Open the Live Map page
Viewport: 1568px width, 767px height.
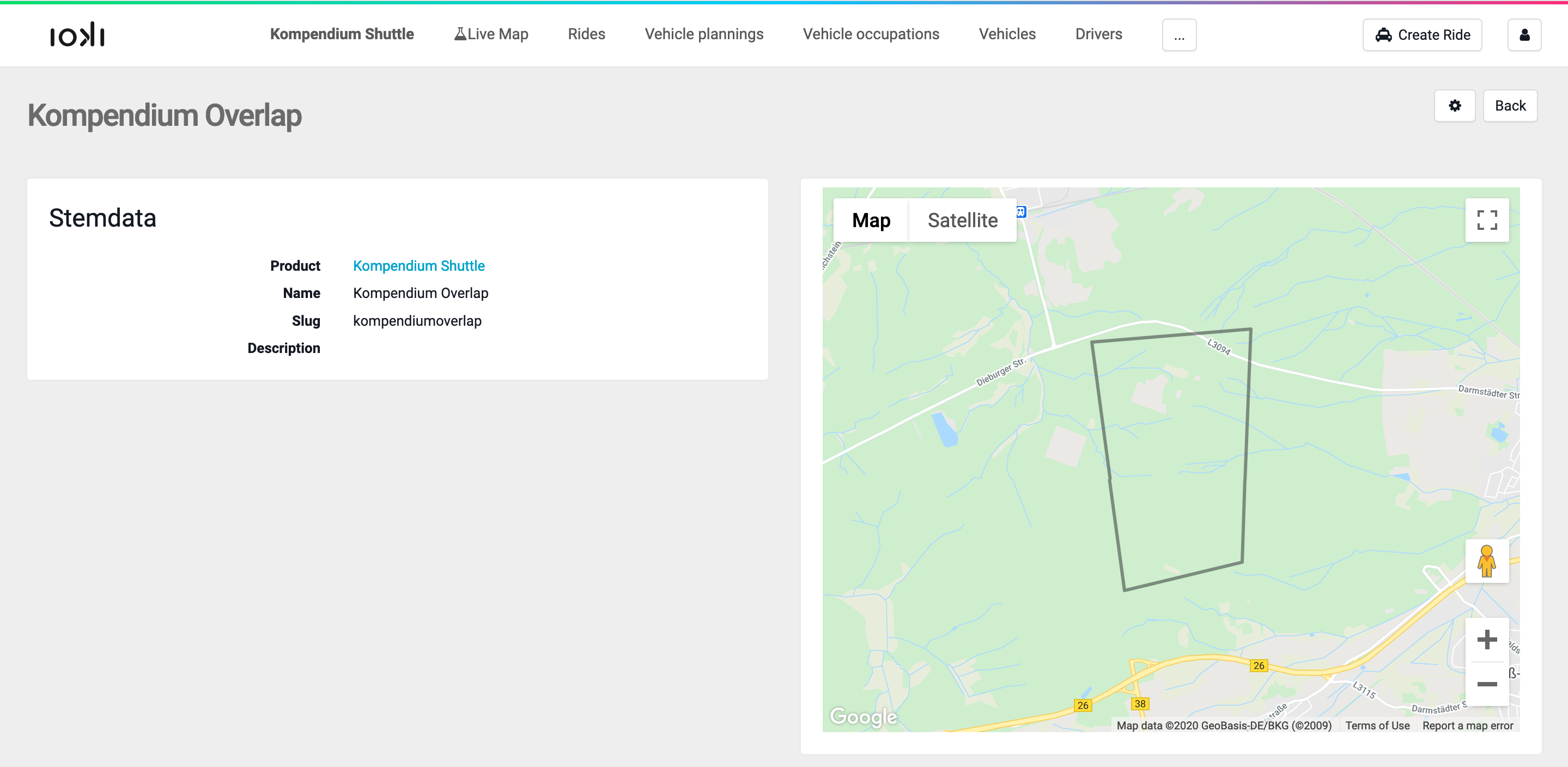491,34
